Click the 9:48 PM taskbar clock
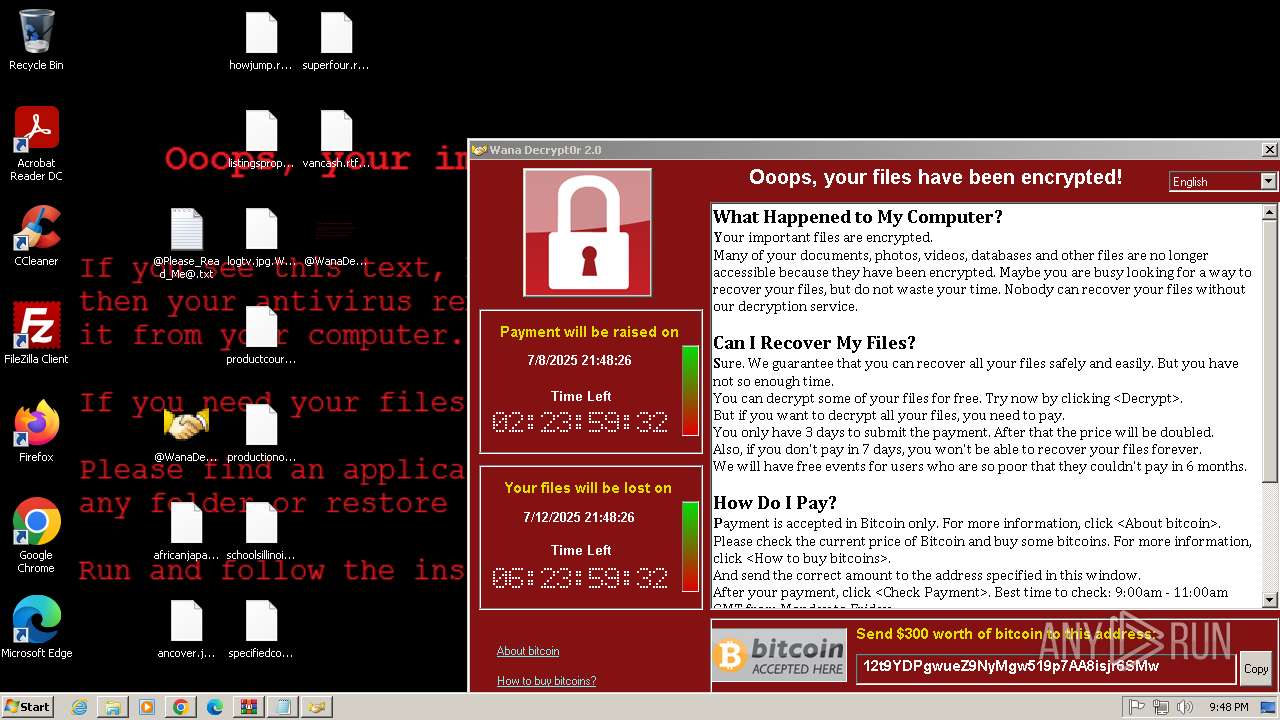This screenshot has width=1280, height=720. click(1228, 707)
